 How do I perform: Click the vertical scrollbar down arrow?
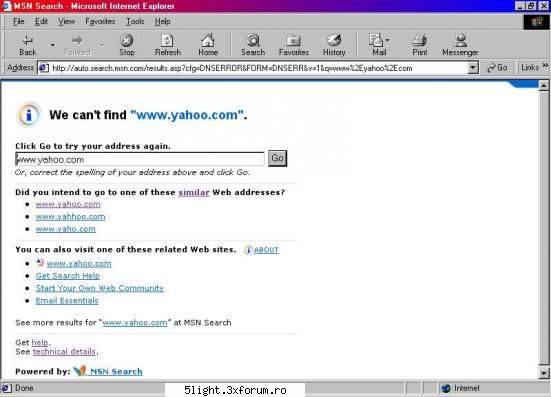(x=543, y=373)
